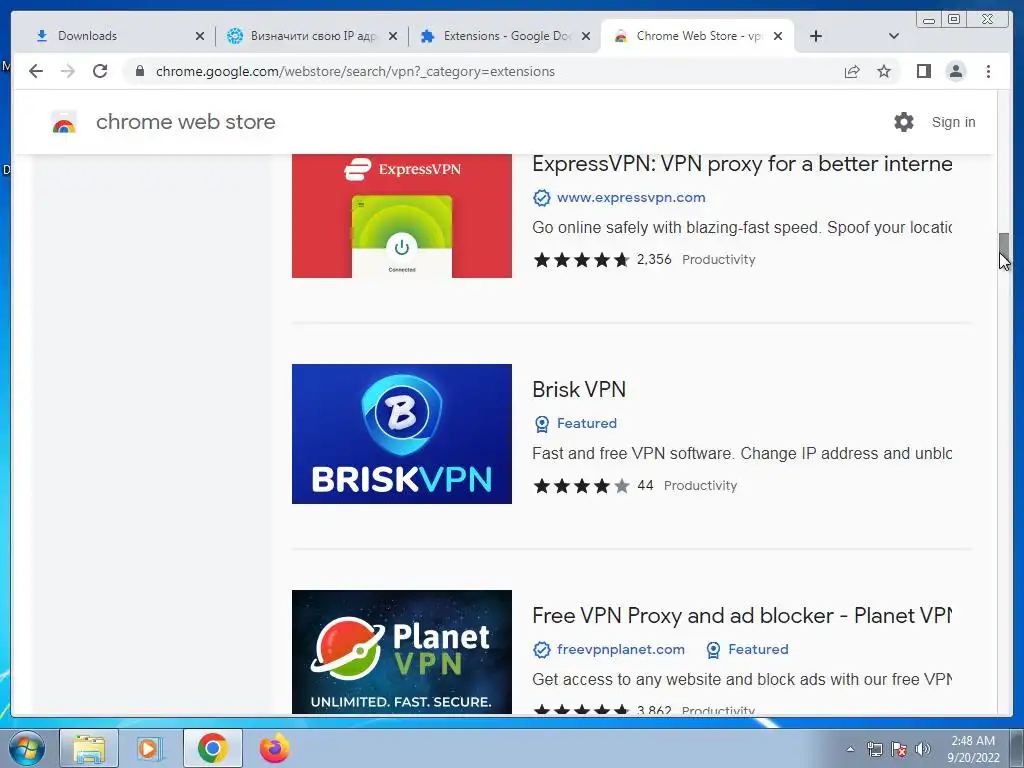Click the Brisk VPN star rating
Viewport: 1024px width, 768px height.
pos(581,486)
